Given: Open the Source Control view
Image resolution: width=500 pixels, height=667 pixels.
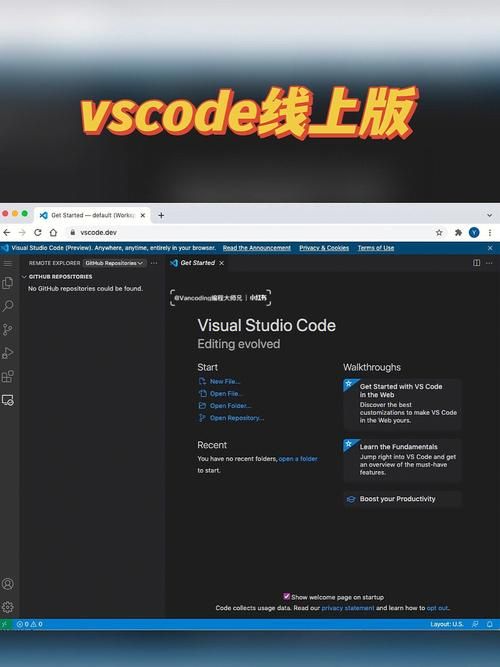Looking at the screenshot, I should point(8,329).
